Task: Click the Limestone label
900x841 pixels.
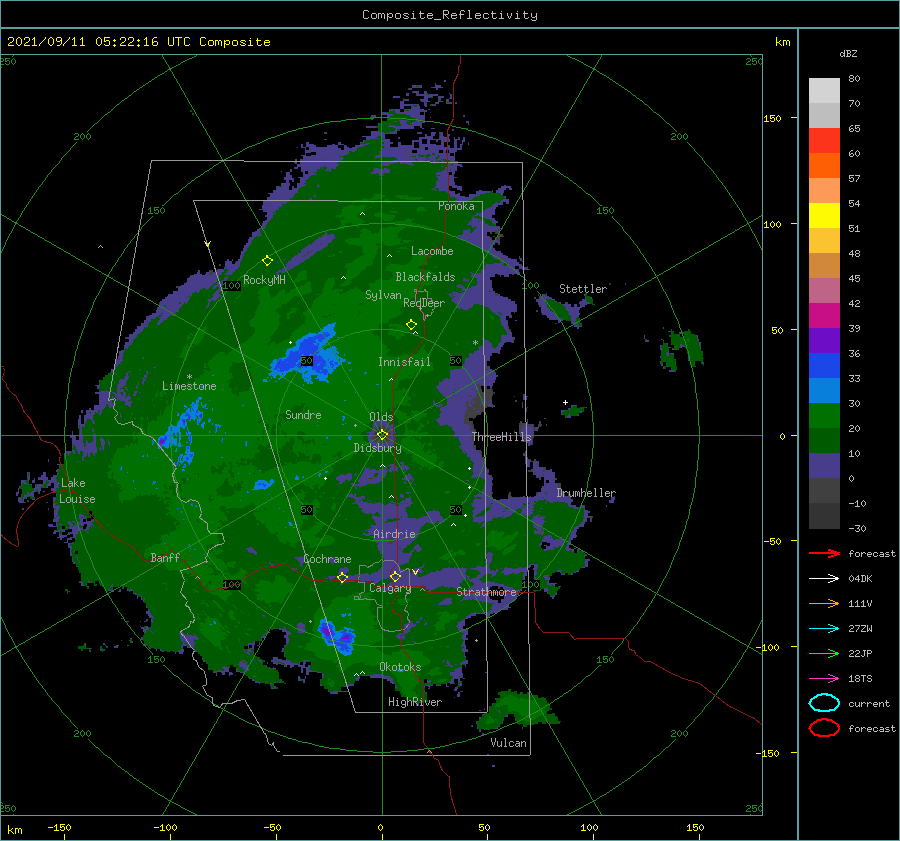Action: (189, 386)
